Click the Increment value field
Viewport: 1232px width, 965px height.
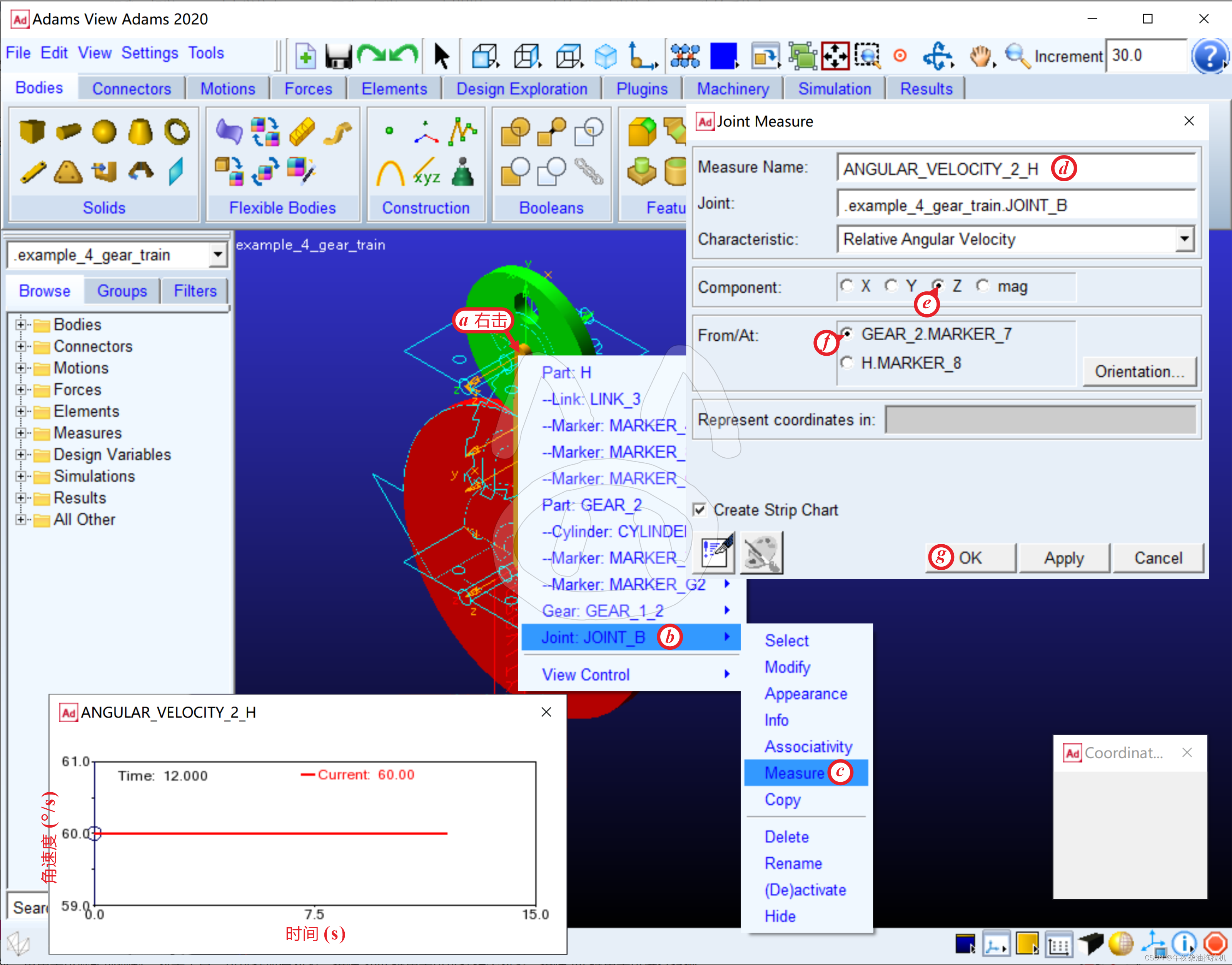pyautogui.click(x=1146, y=55)
